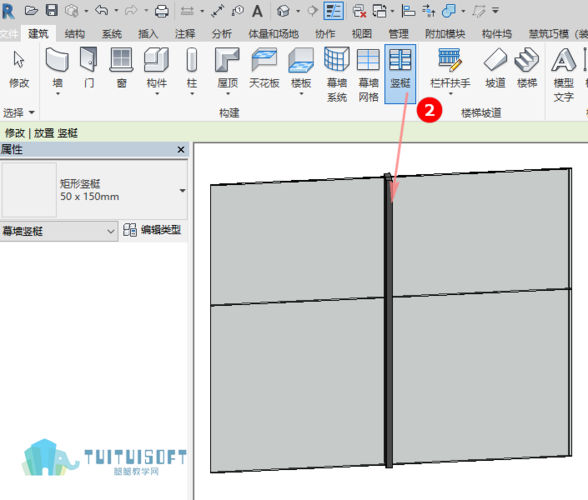Switch to the 插入 ribbon tab
588x500 pixels.
tap(148, 34)
